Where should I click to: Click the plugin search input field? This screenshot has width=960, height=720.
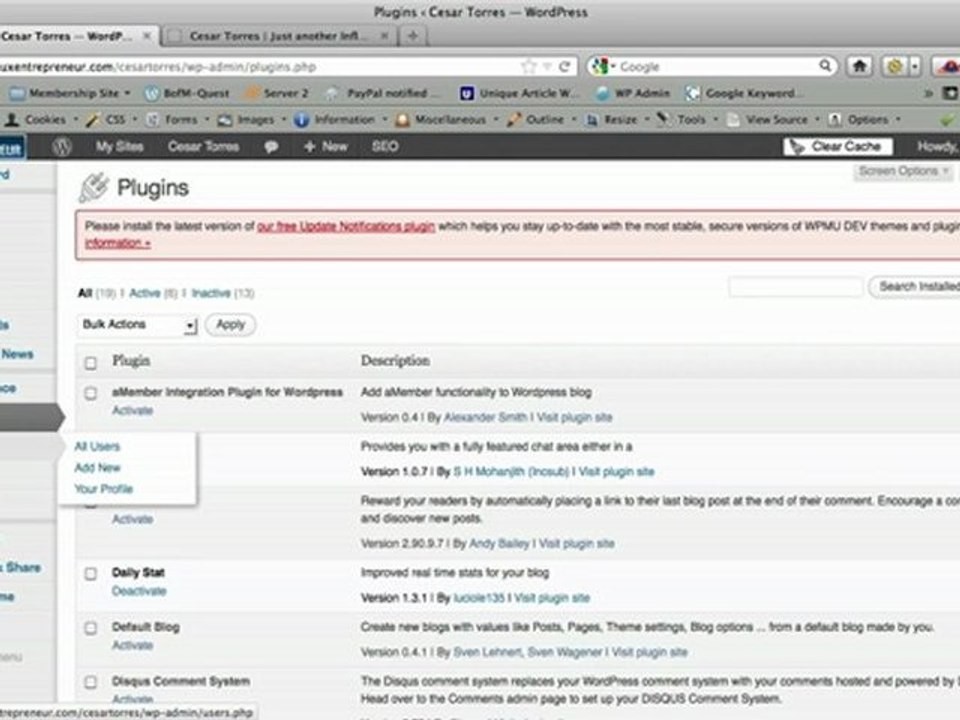coord(795,287)
